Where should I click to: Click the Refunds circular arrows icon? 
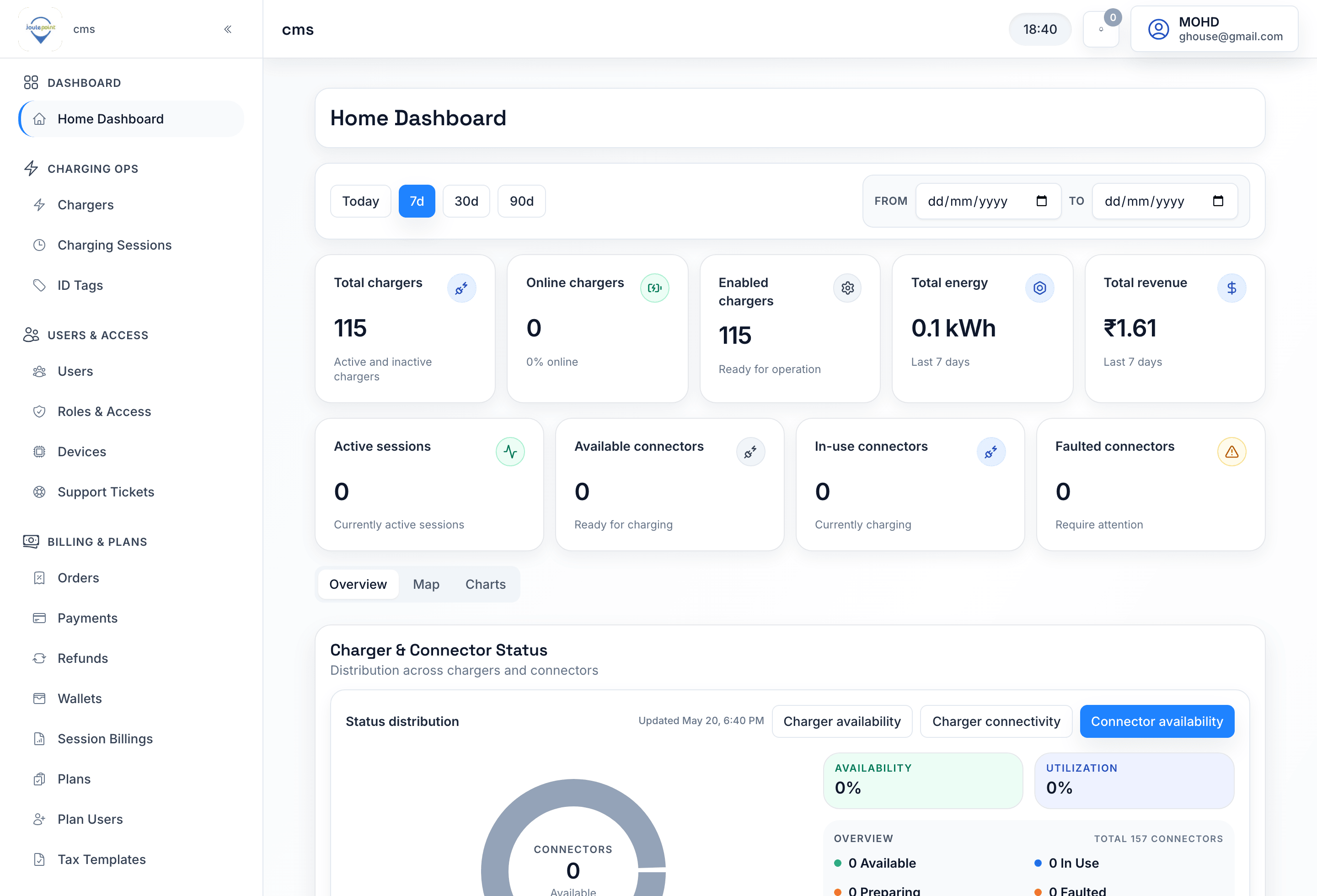click(x=39, y=658)
